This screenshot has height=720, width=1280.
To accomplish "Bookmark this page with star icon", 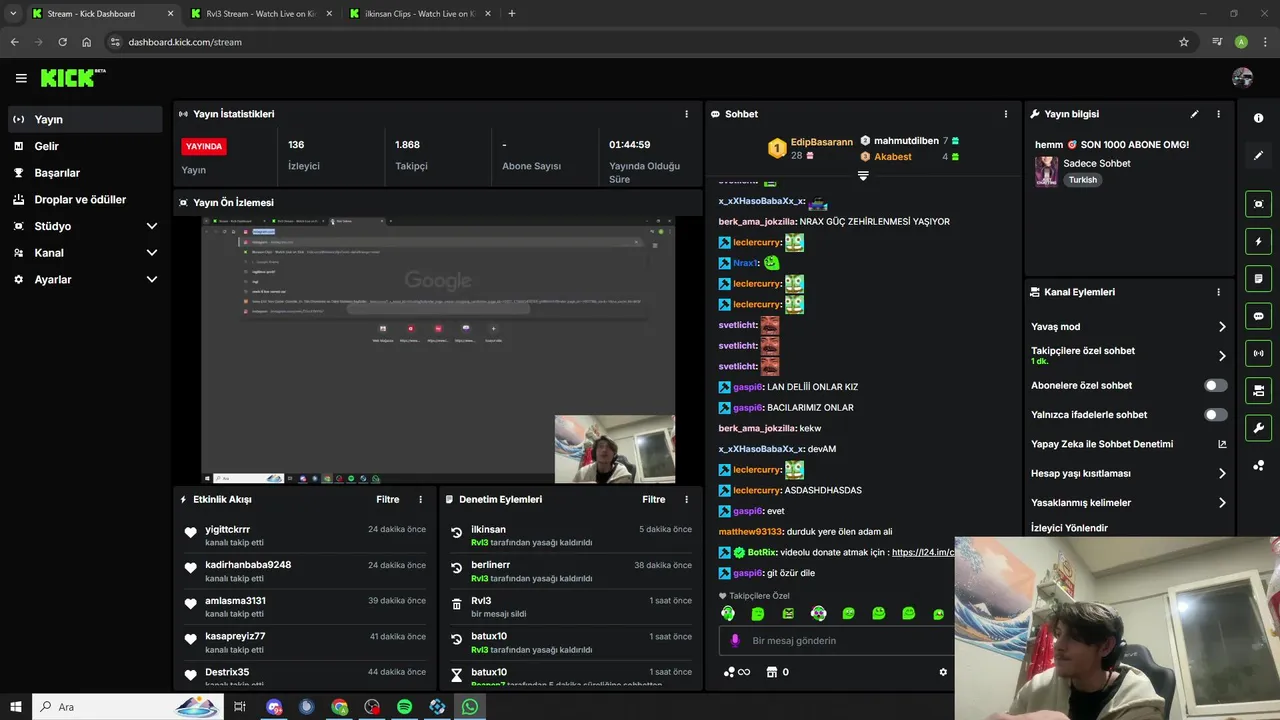I will pyautogui.click(x=1184, y=42).
